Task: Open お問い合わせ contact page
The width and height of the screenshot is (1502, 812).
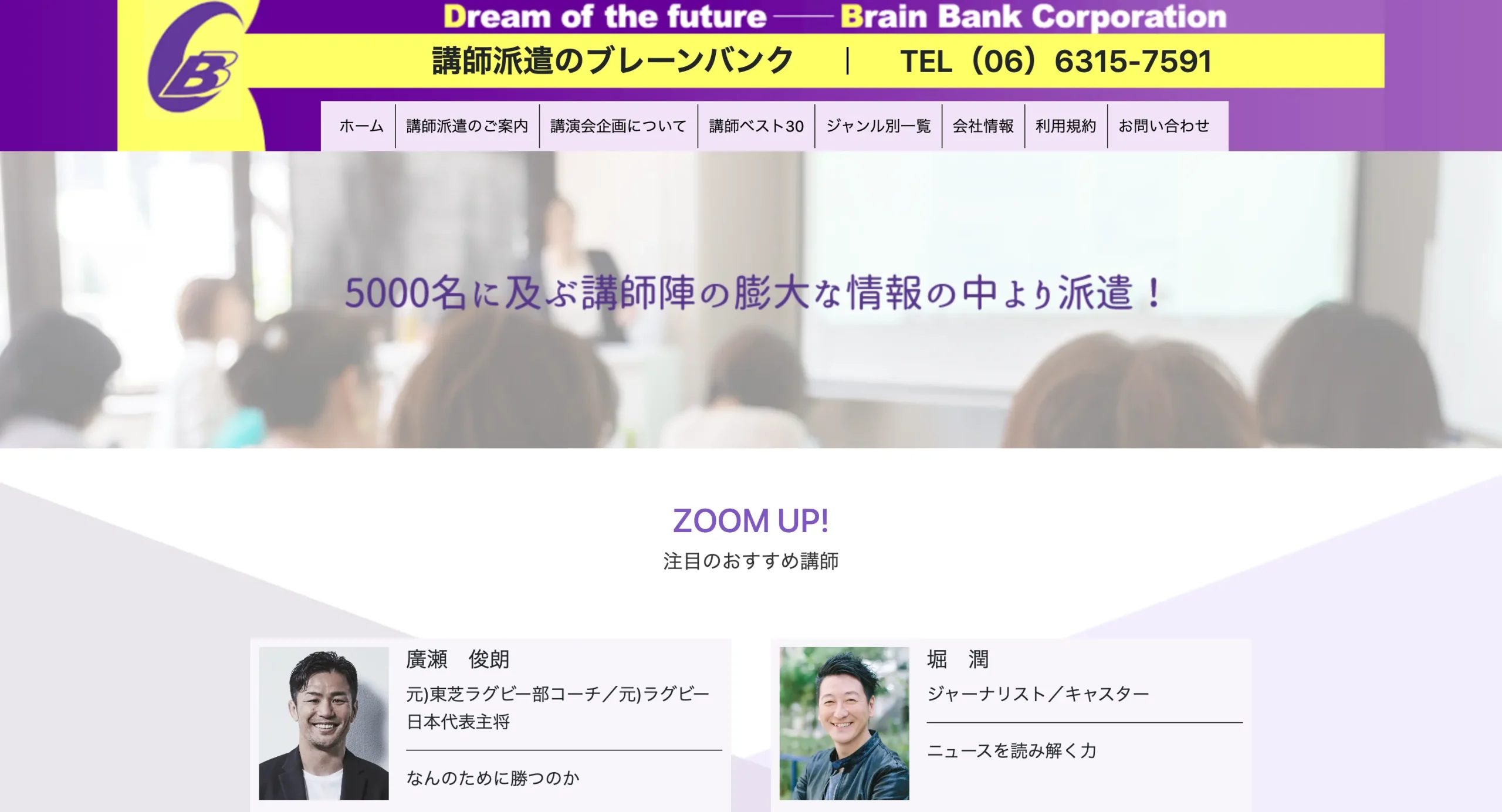Action: tap(1163, 126)
